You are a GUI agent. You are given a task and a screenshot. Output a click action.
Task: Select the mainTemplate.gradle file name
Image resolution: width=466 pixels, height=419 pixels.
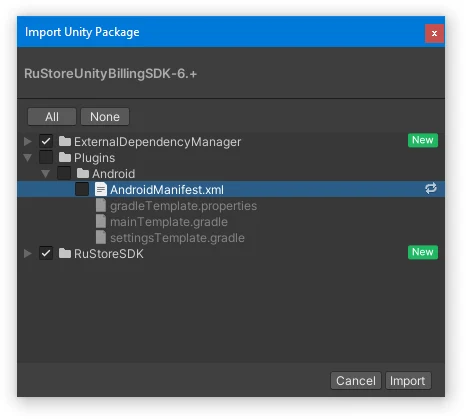pos(169,222)
